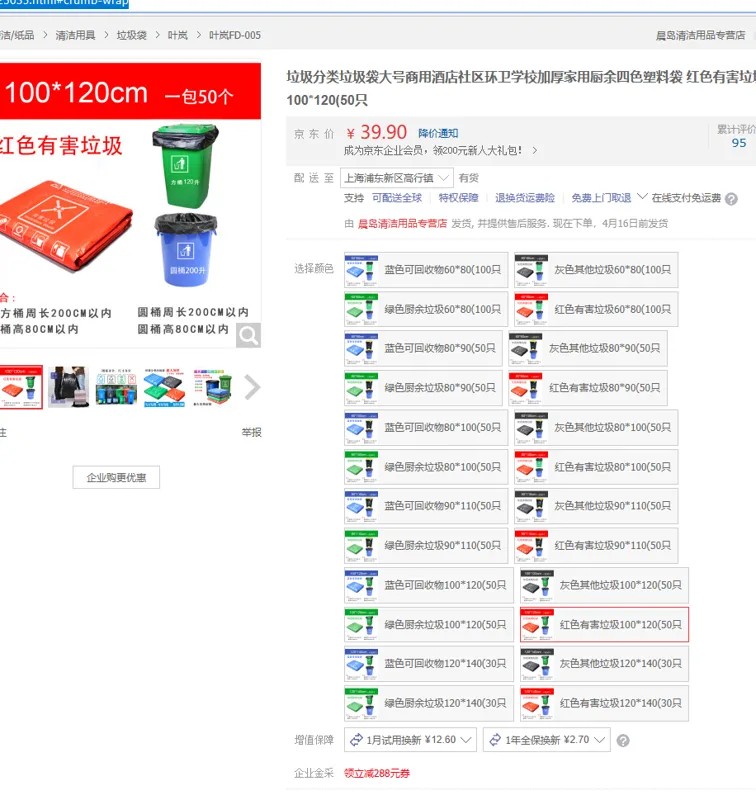This screenshot has height=800, width=756.
Task: Choose 灰色其他垃圾80*100(50只 option
Action: (596, 428)
